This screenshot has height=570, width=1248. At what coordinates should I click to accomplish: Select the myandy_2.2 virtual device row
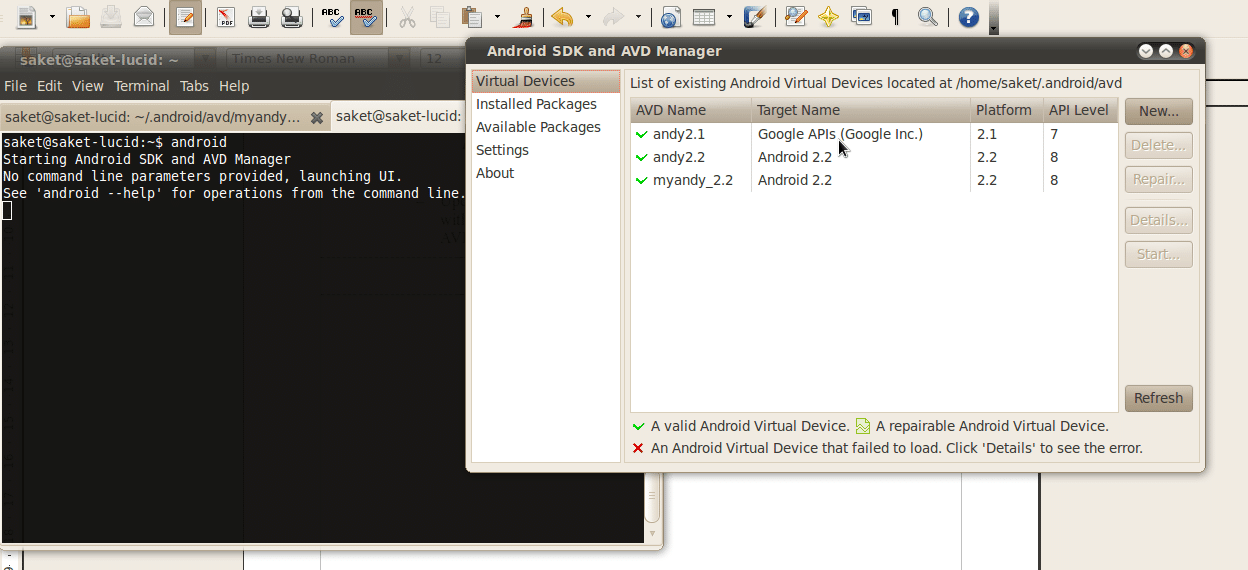692,180
